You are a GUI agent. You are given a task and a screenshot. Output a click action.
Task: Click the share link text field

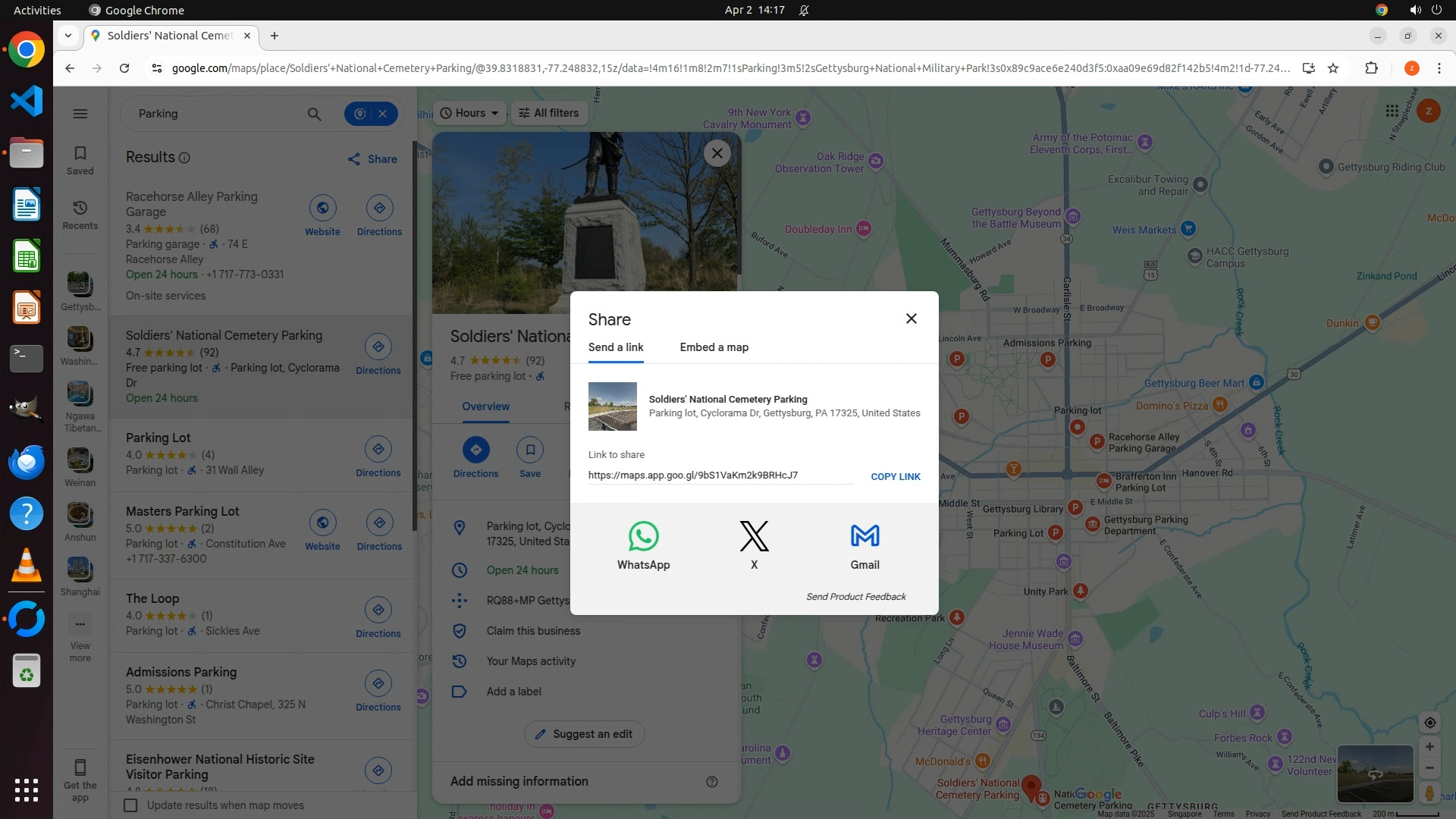pyautogui.click(x=719, y=475)
